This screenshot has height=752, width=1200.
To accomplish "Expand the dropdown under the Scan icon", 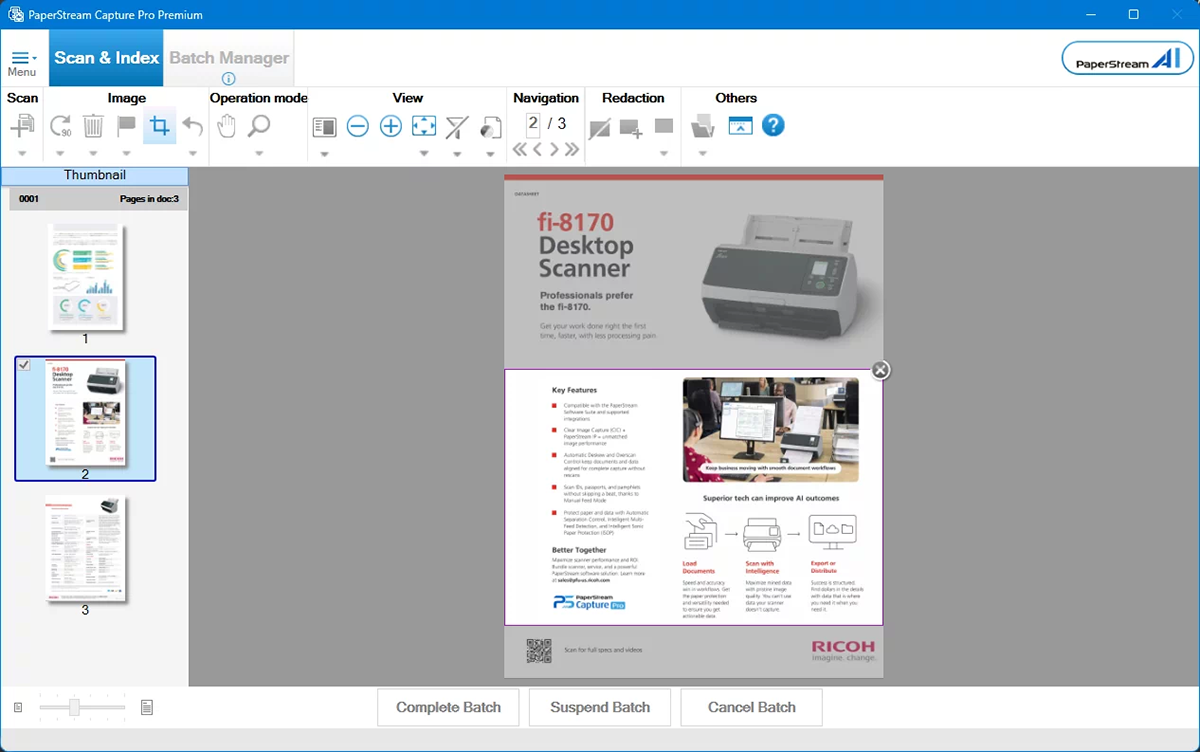I will (x=22, y=154).
